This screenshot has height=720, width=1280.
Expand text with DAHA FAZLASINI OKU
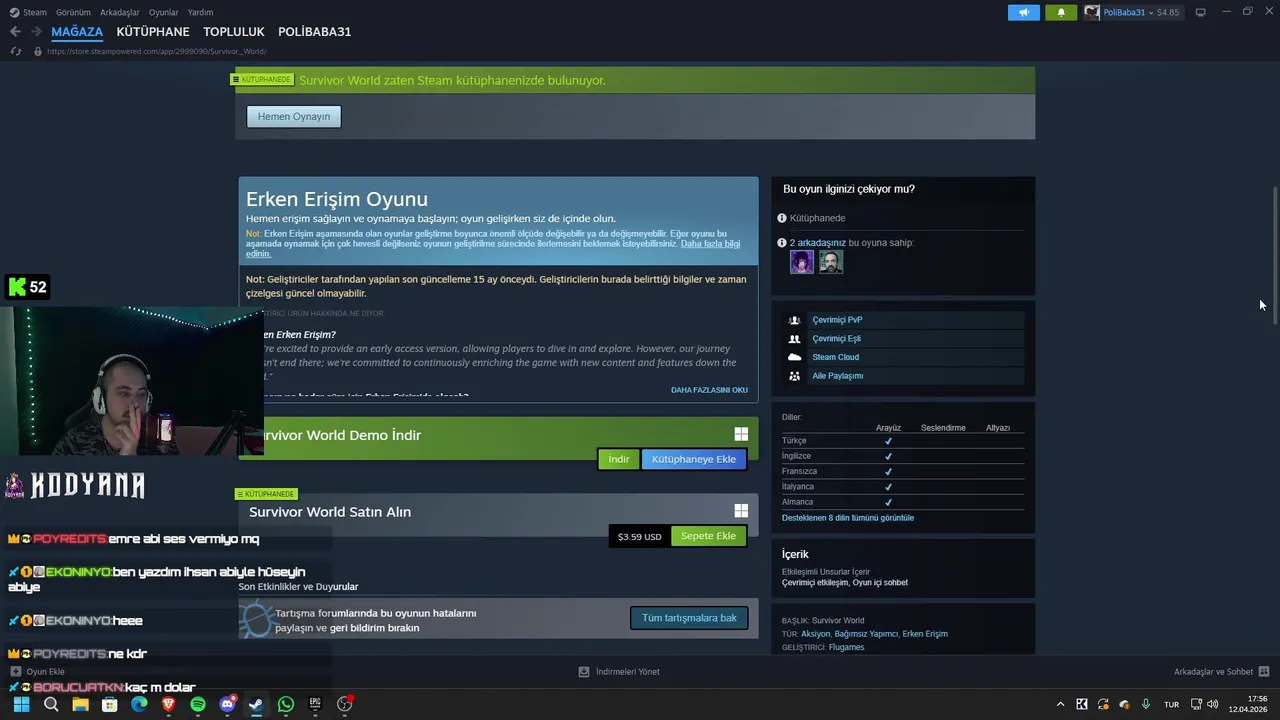(709, 390)
